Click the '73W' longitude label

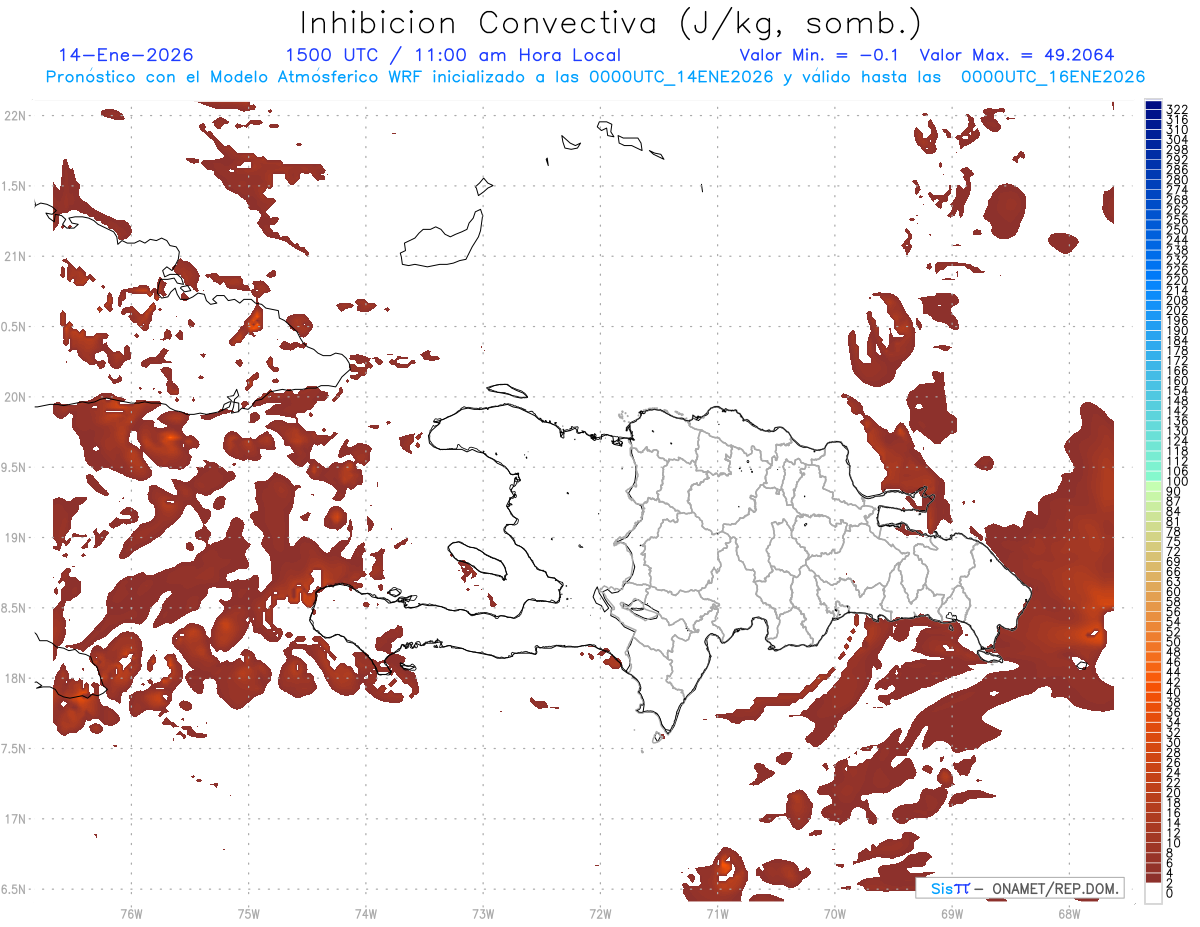point(483,913)
